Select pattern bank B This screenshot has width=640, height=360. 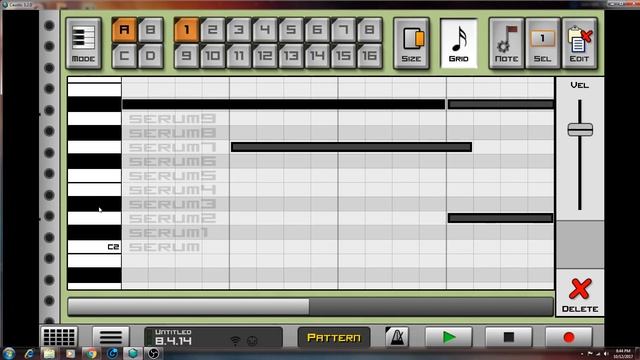(x=151, y=30)
